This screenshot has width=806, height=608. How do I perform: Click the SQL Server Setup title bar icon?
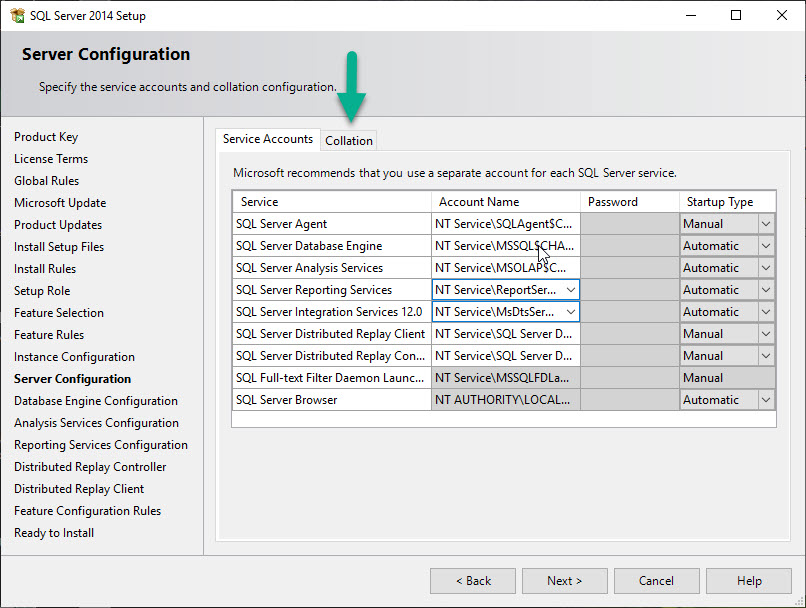(17, 15)
